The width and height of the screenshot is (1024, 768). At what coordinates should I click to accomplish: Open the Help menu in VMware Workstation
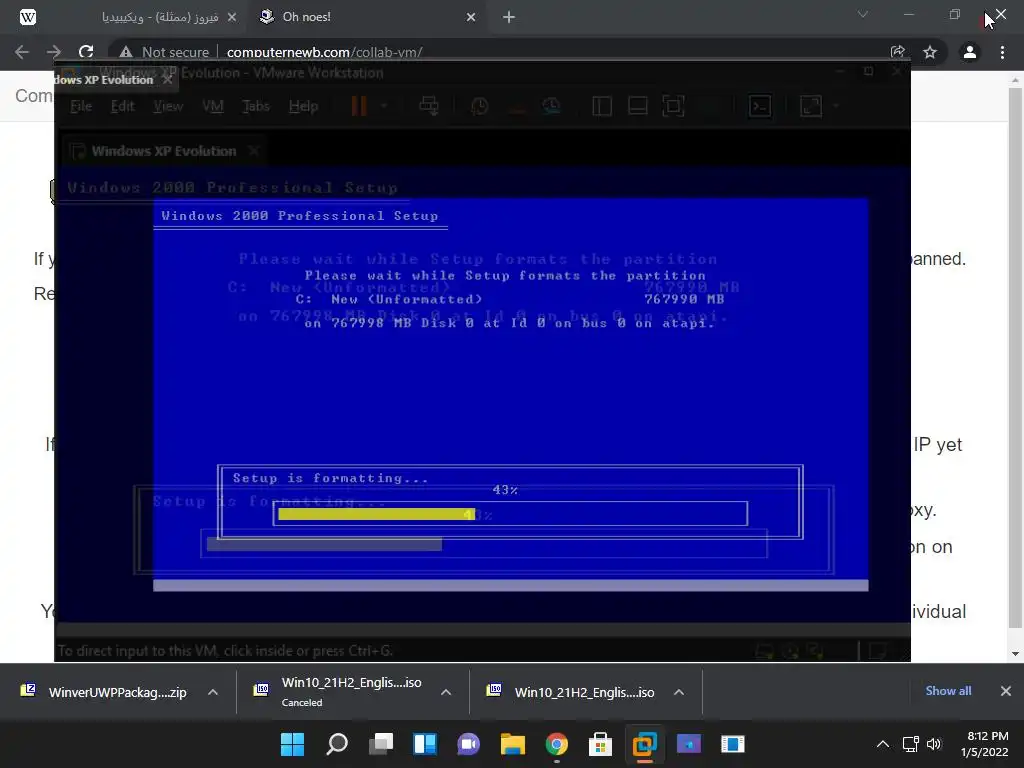pos(303,106)
